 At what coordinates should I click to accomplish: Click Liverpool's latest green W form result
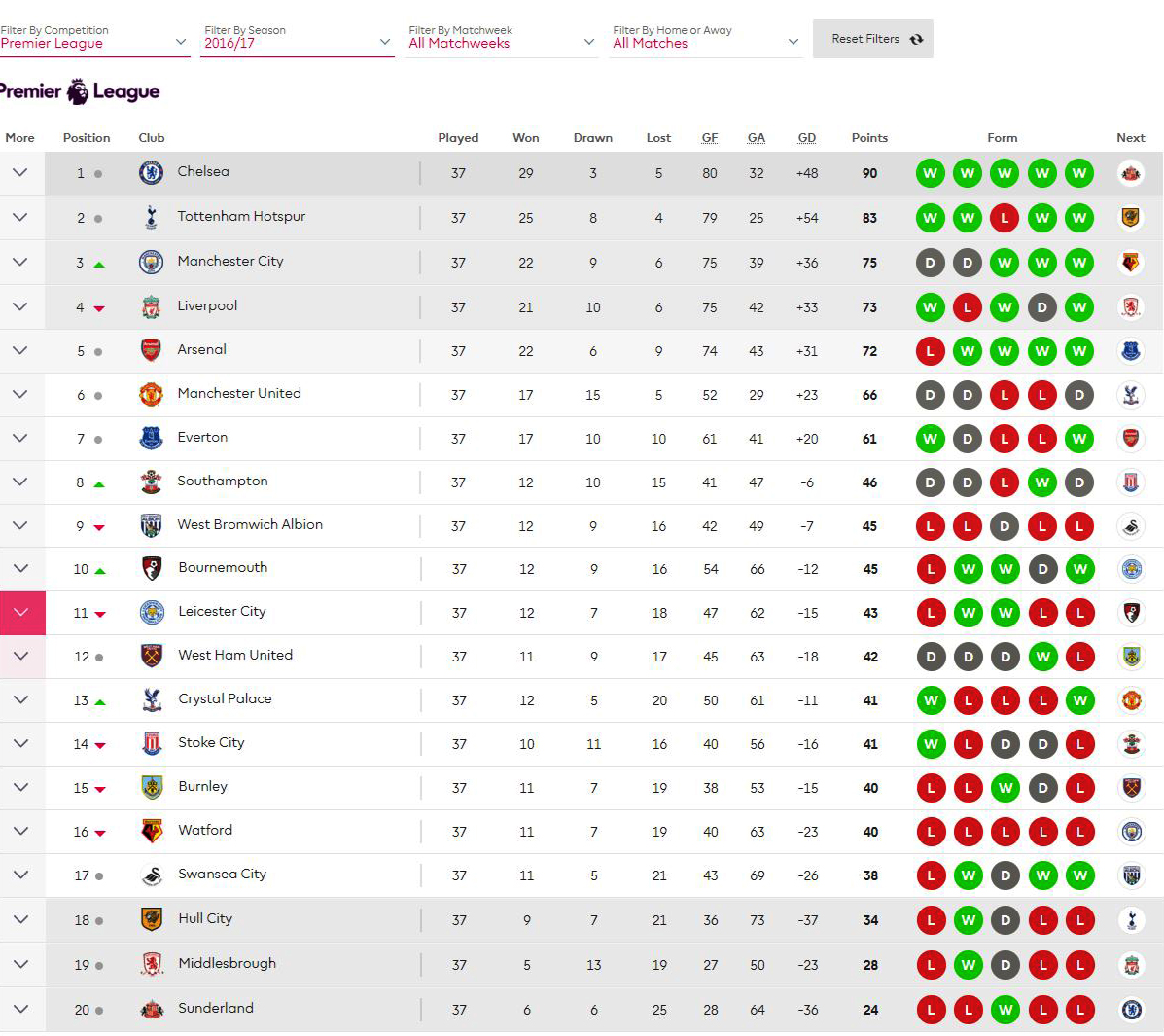(x=1079, y=306)
